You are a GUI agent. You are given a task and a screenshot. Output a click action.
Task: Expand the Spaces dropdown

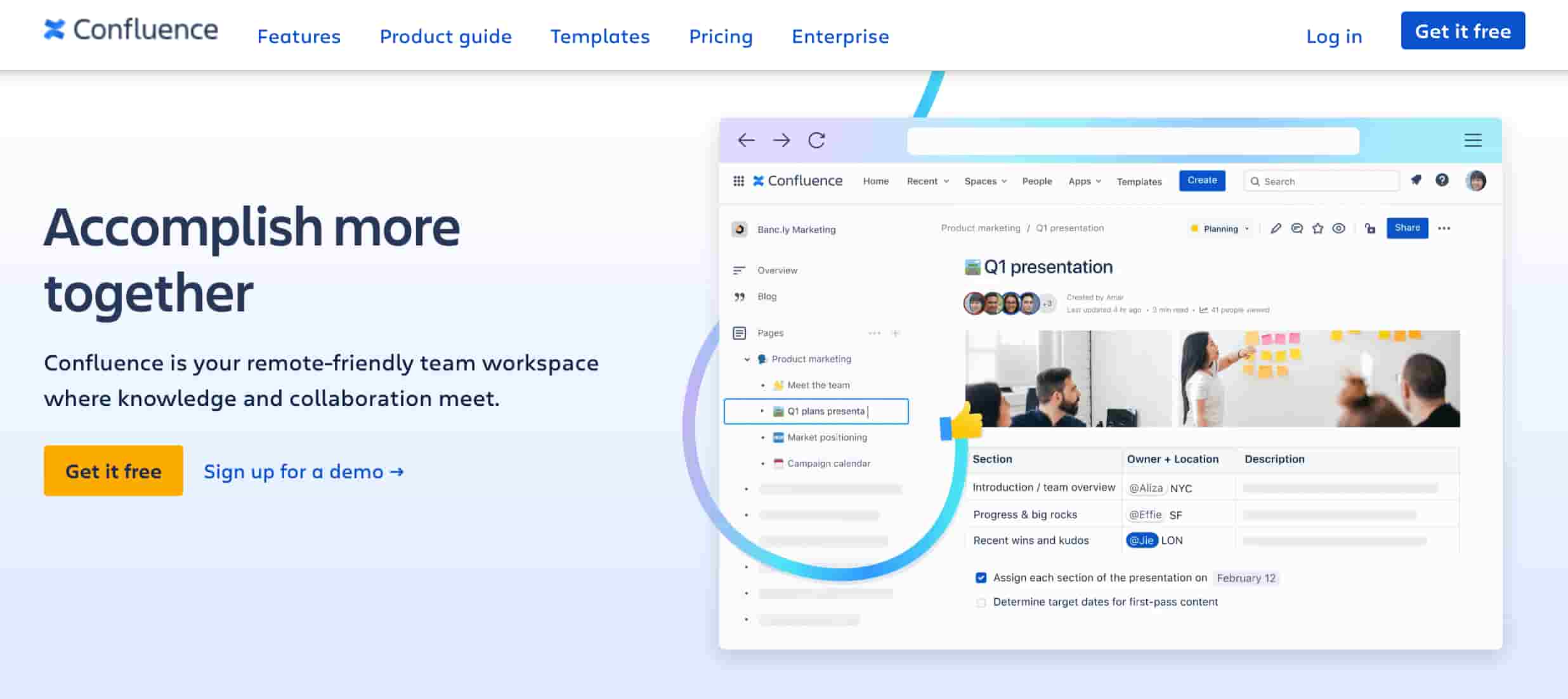click(x=986, y=181)
